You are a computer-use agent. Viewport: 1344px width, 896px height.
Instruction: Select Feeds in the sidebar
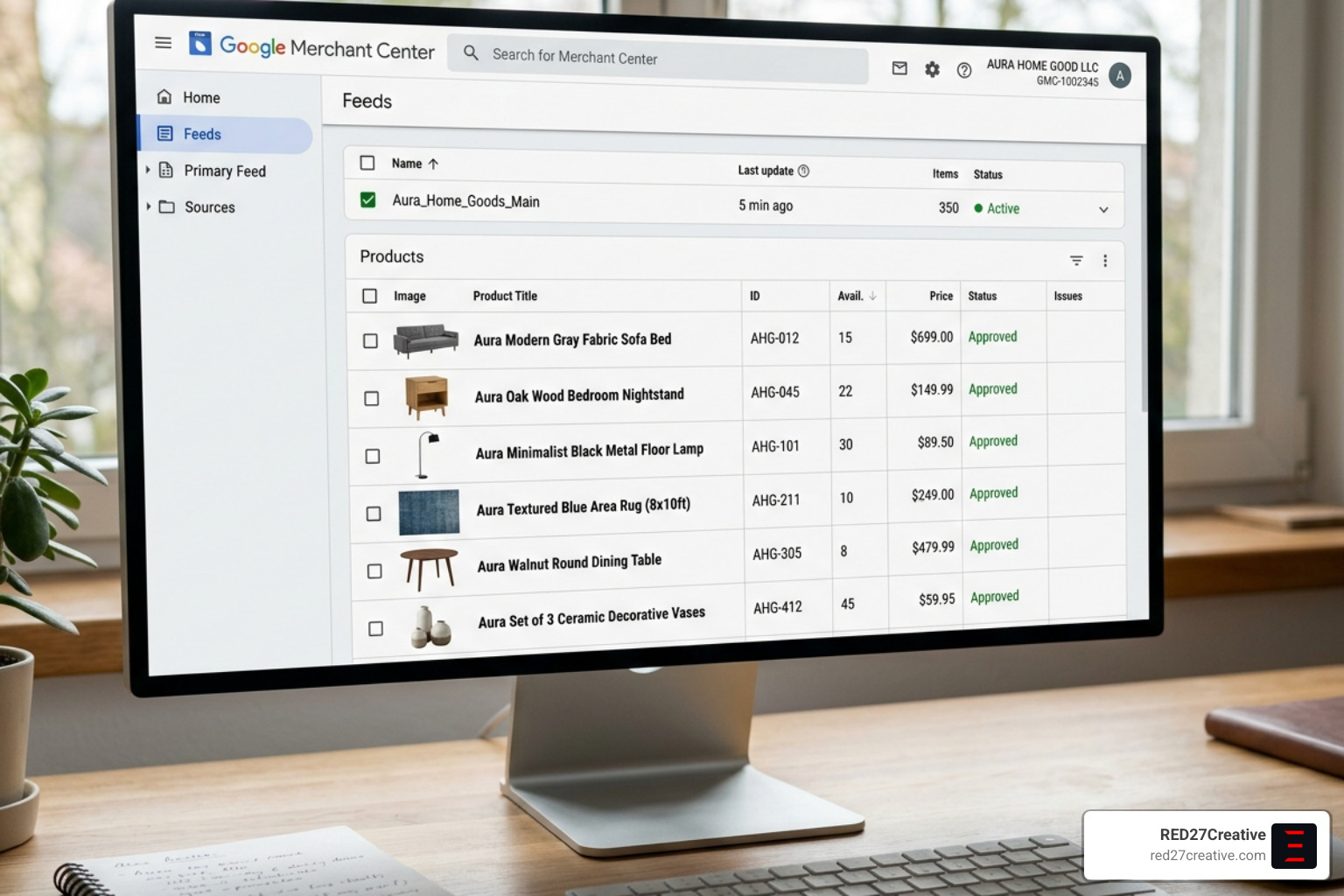pos(226,134)
